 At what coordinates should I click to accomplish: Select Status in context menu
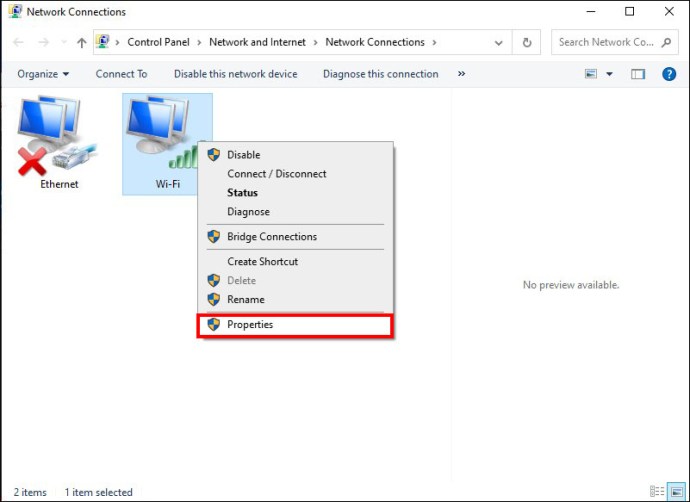tap(295, 193)
